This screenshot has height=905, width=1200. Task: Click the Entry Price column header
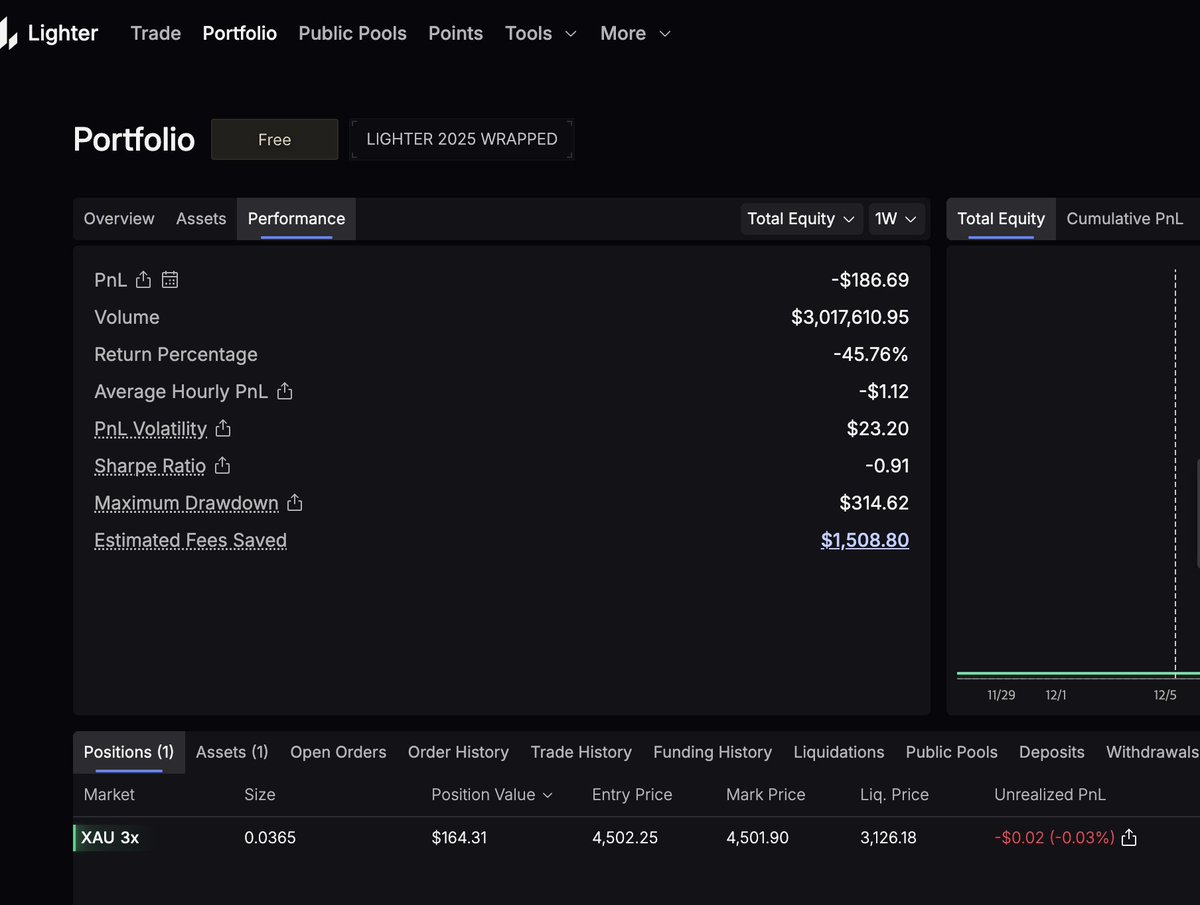coord(632,795)
